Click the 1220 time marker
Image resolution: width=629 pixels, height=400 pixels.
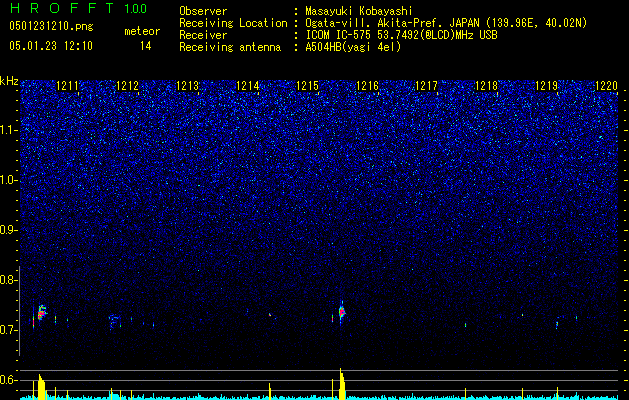coord(606,85)
